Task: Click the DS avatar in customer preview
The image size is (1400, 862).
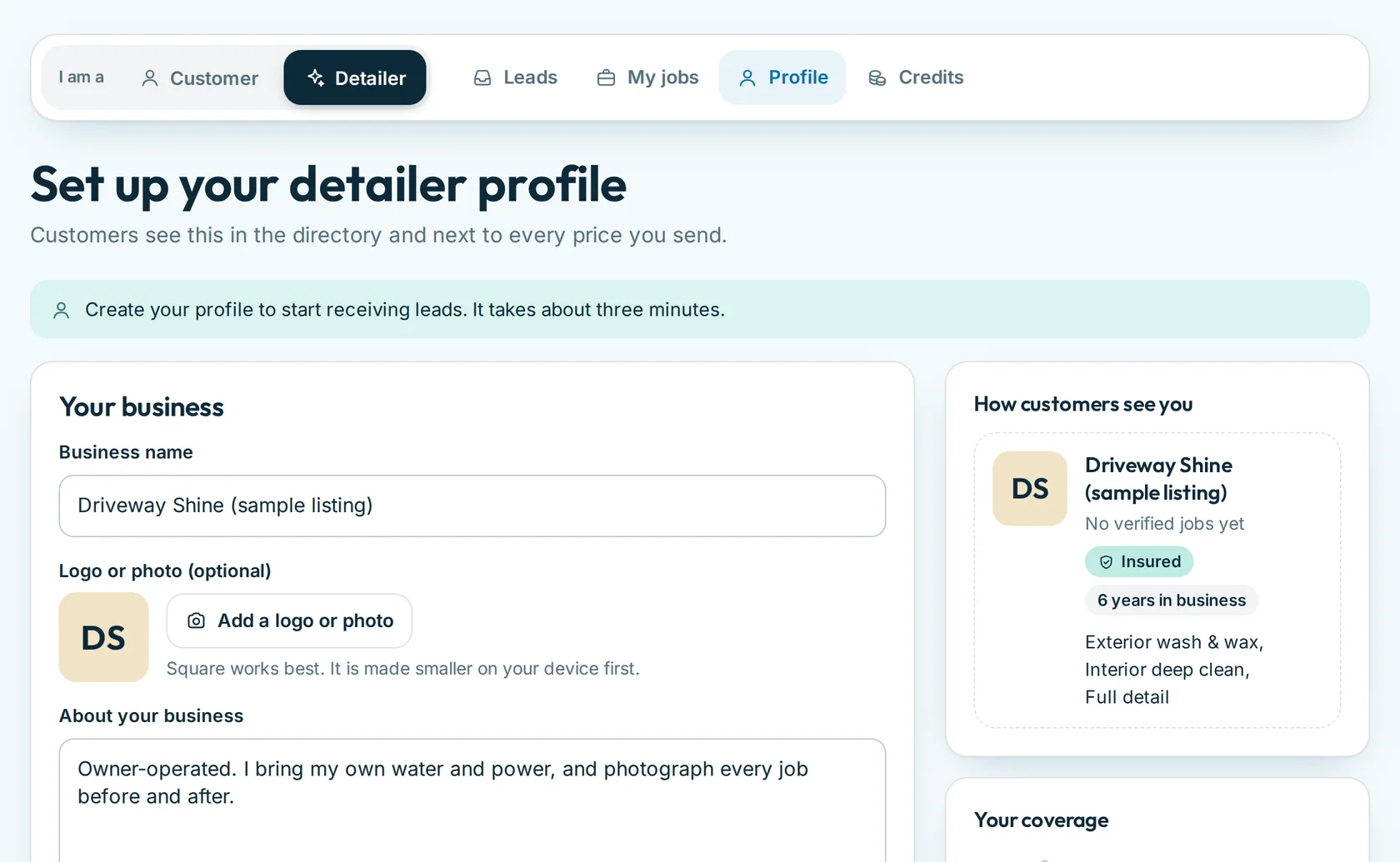Action: [1030, 489]
